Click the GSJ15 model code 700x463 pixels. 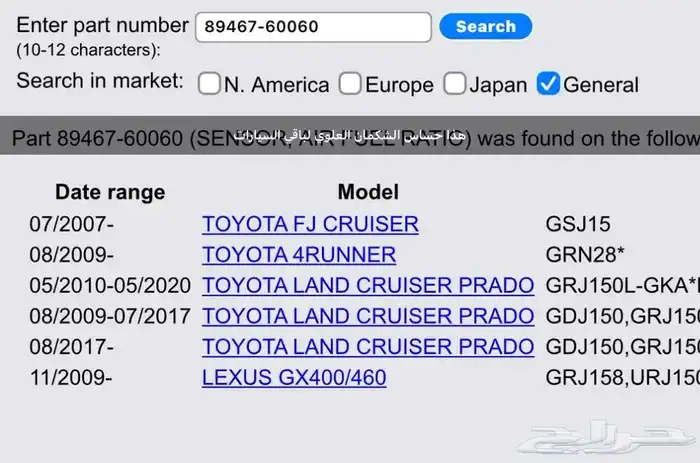[578, 224]
